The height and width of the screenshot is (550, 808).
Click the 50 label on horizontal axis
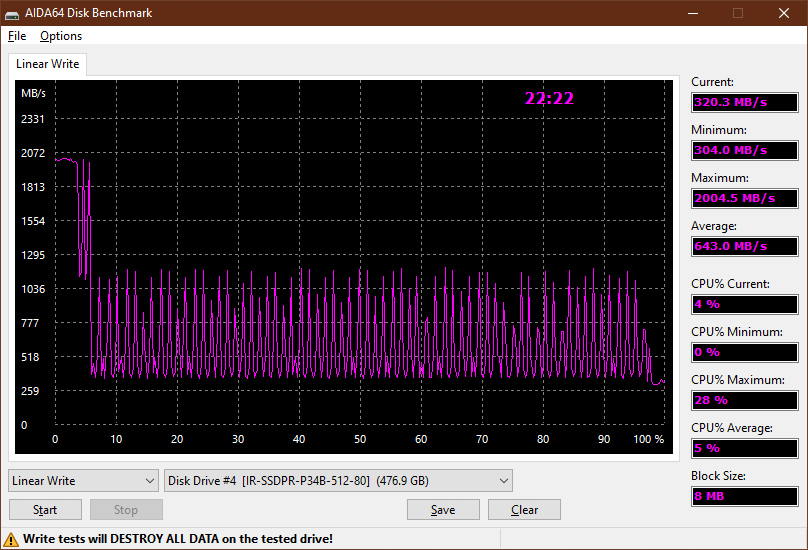[360, 439]
